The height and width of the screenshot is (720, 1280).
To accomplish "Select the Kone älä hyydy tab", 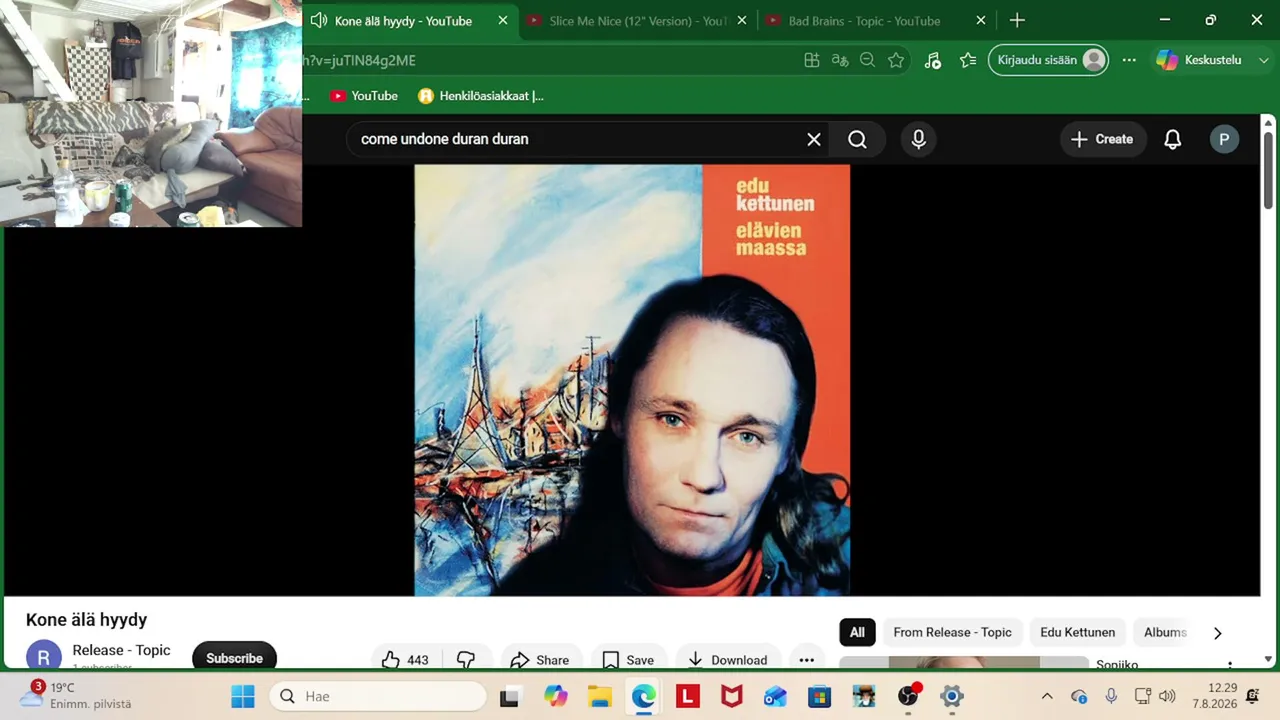I will [403, 20].
